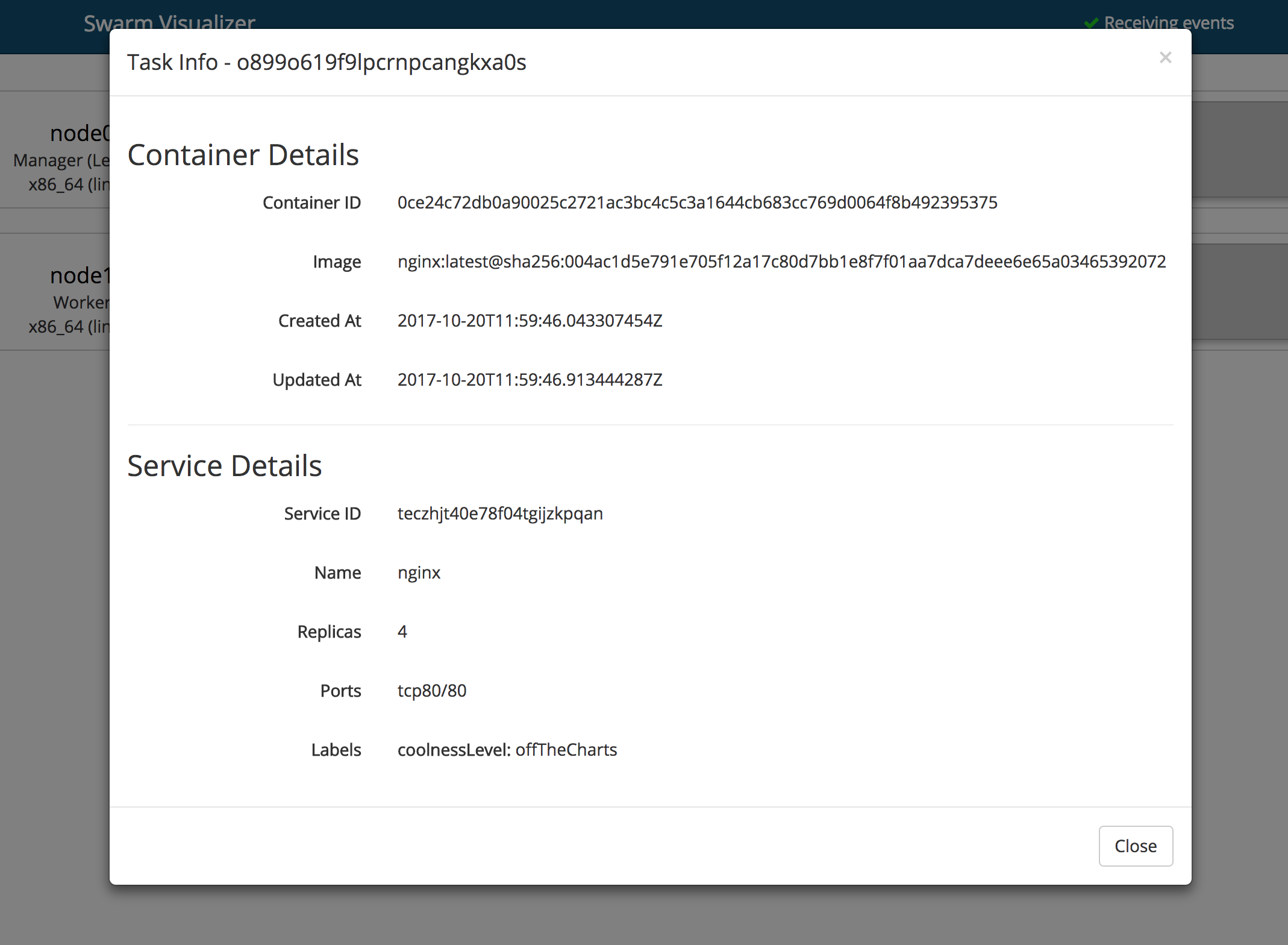Click the Replicas count 4
The width and height of the screenshot is (1288, 945).
point(402,632)
